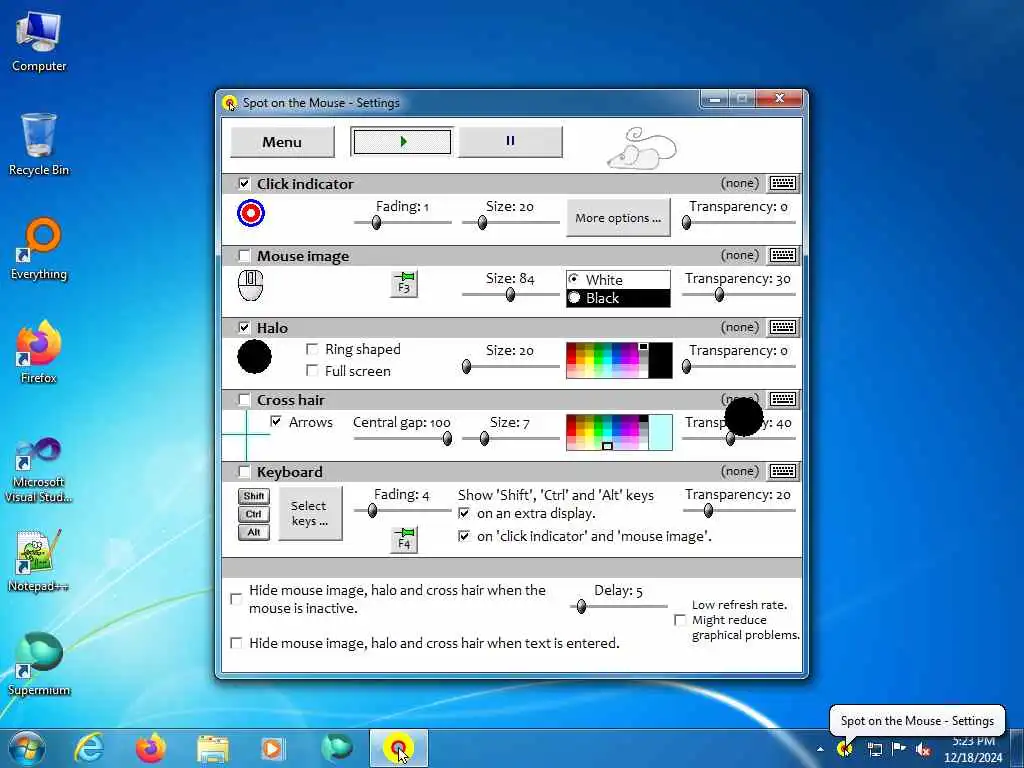Tick the Full screen checkbox

click(x=312, y=371)
